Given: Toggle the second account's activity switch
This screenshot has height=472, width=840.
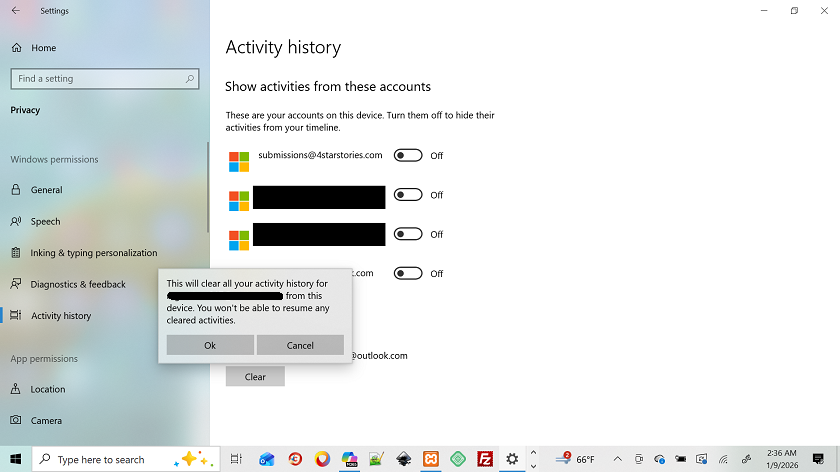Looking at the screenshot, I should pos(408,195).
